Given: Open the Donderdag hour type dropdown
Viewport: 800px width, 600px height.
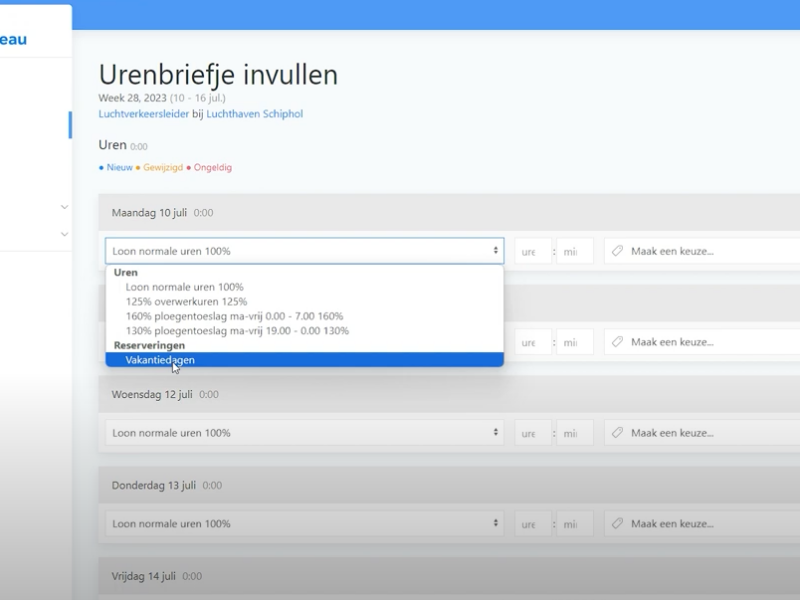Looking at the screenshot, I should coord(304,524).
